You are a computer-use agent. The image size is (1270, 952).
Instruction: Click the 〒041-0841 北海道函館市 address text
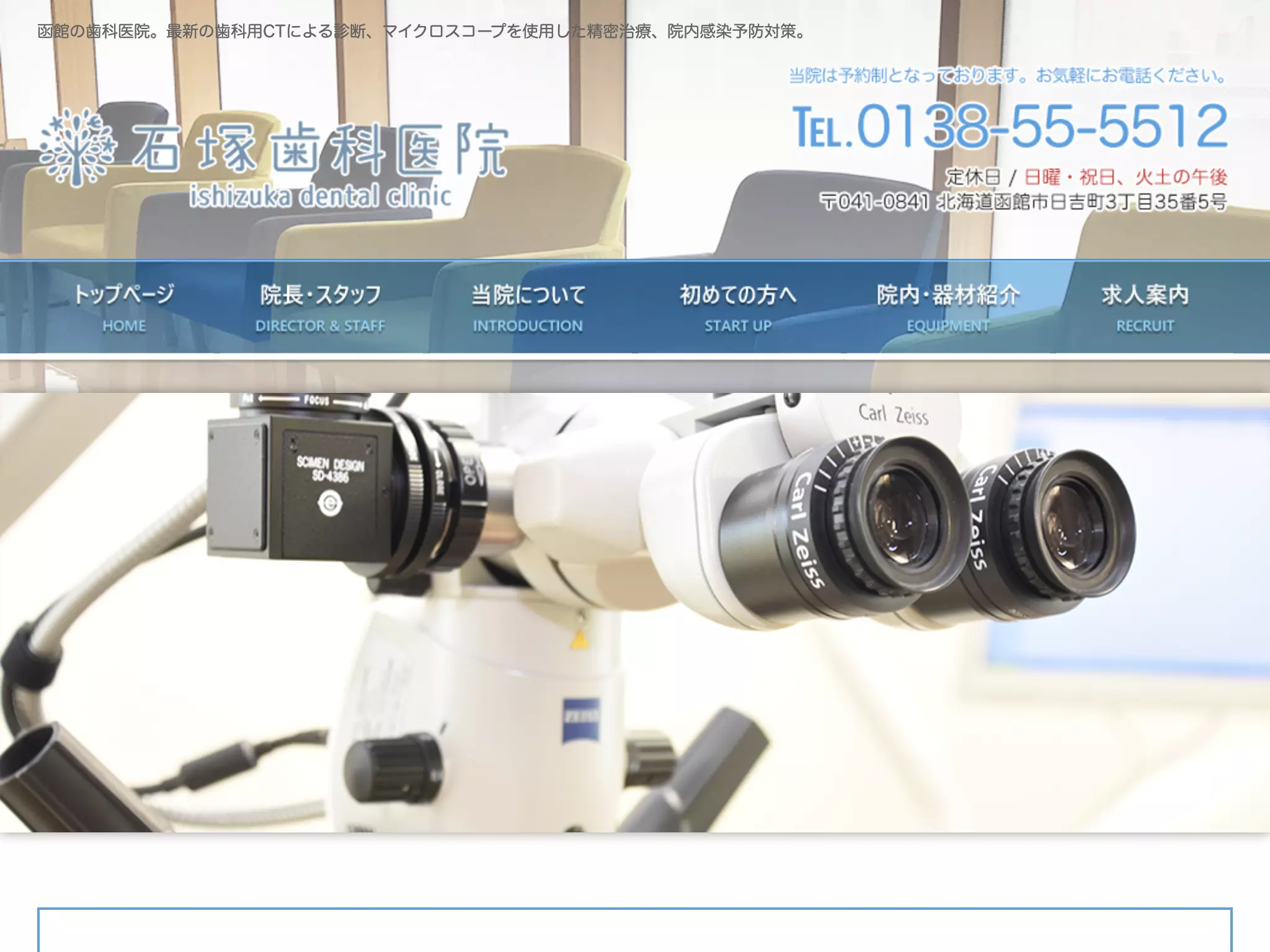(x=1023, y=202)
